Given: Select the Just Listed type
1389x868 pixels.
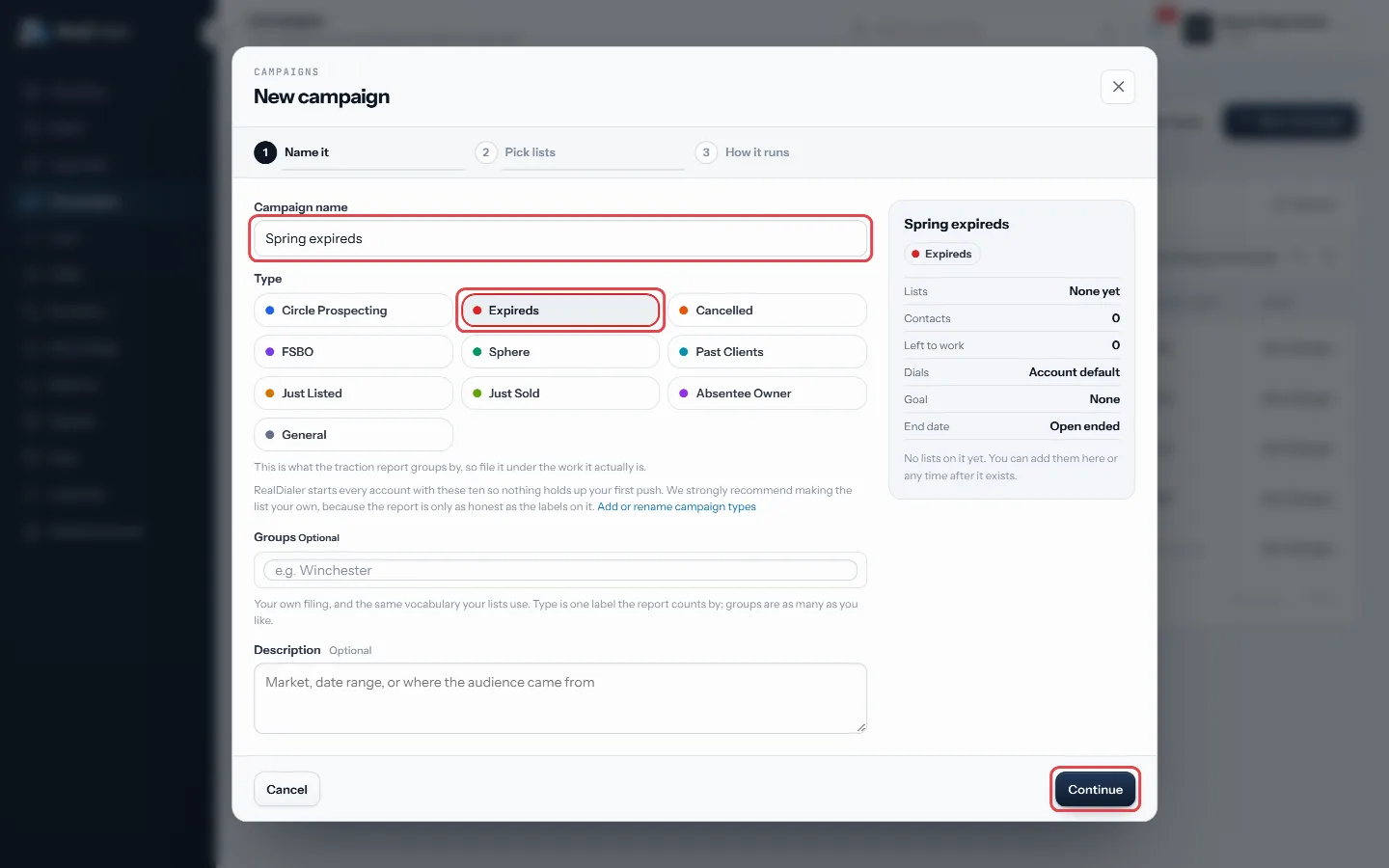Looking at the screenshot, I should (x=353, y=393).
